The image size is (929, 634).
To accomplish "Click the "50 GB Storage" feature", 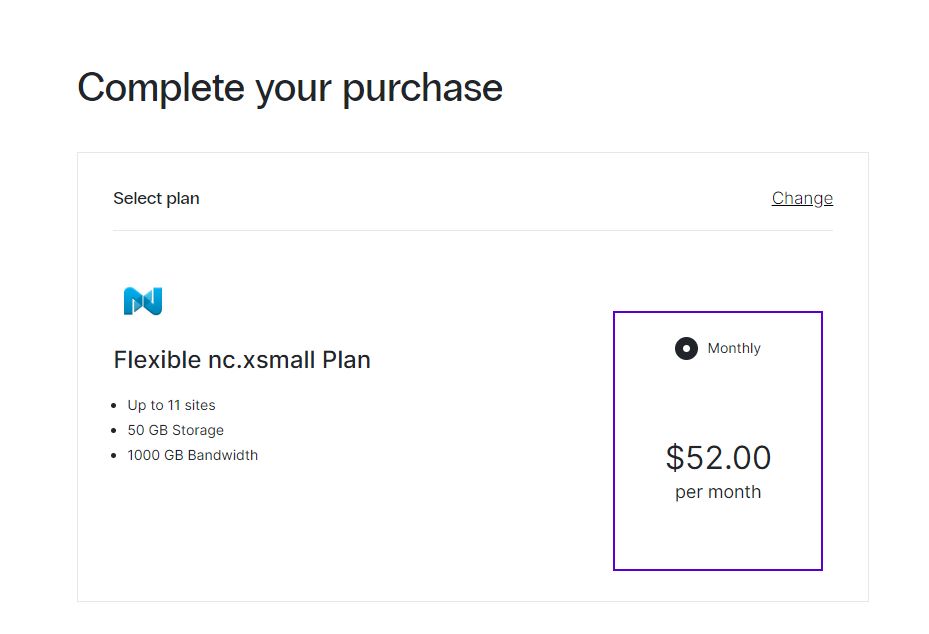I will coord(175,431).
